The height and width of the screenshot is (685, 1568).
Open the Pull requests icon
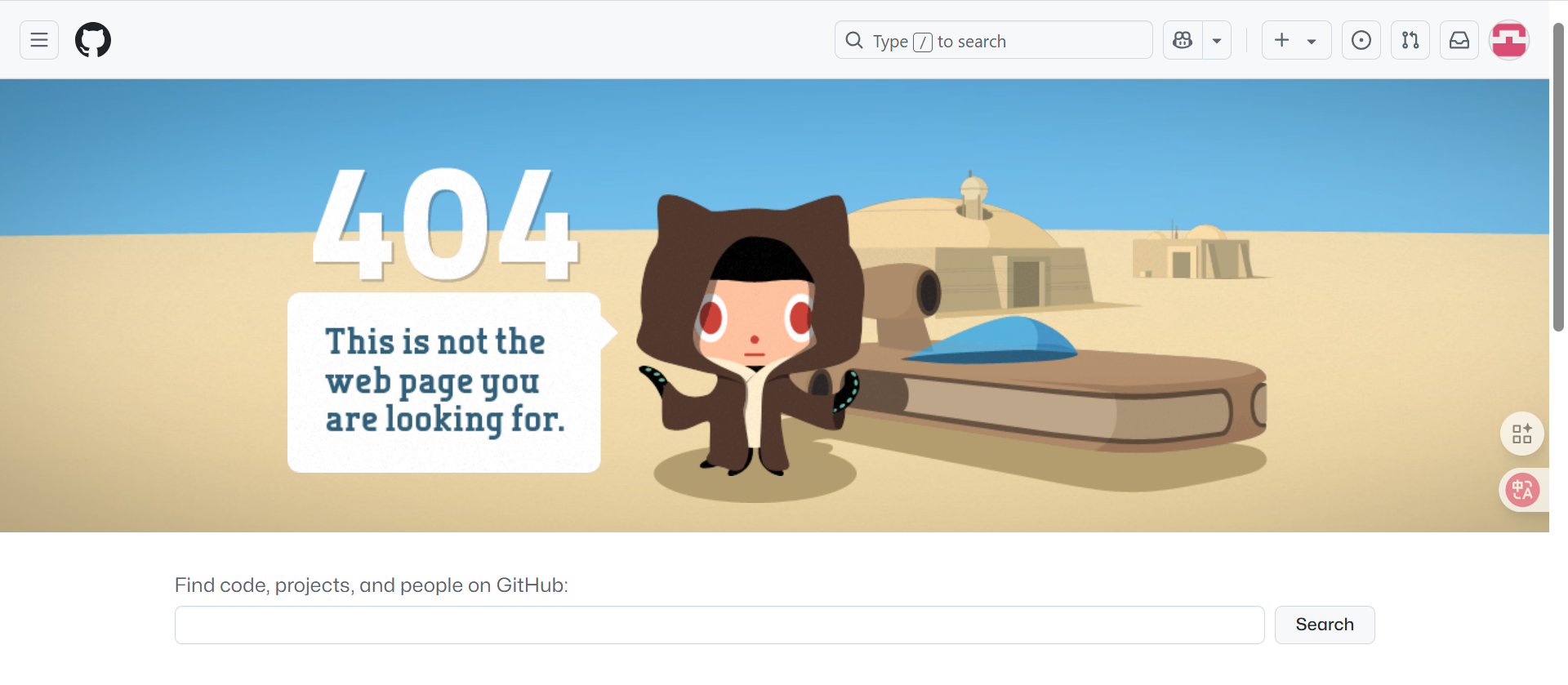point(1410,40)
